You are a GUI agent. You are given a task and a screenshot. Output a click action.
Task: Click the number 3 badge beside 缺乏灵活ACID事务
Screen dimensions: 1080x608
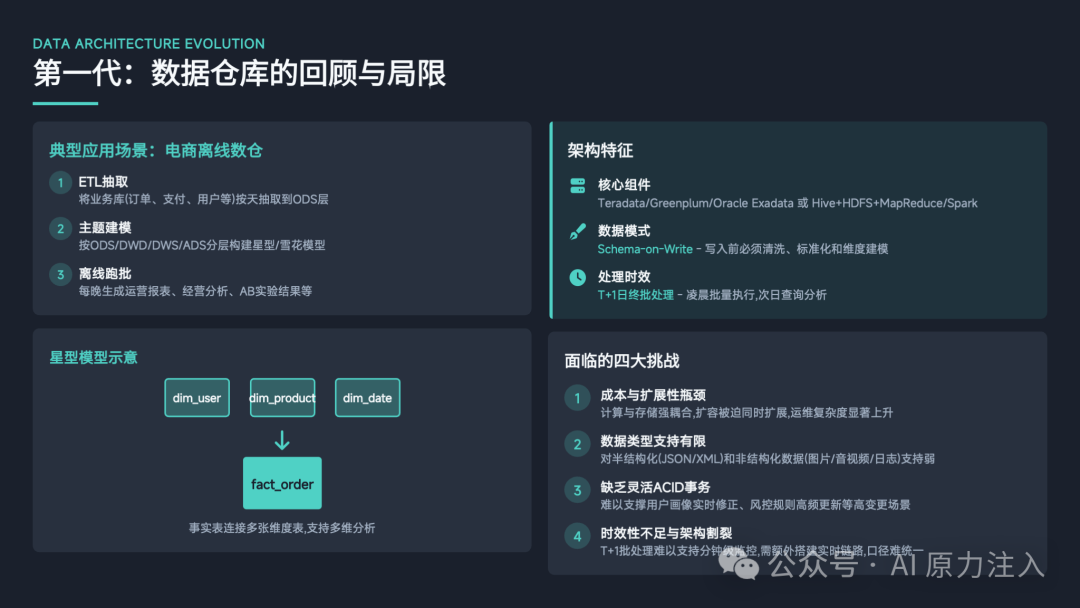click(577, 490)
